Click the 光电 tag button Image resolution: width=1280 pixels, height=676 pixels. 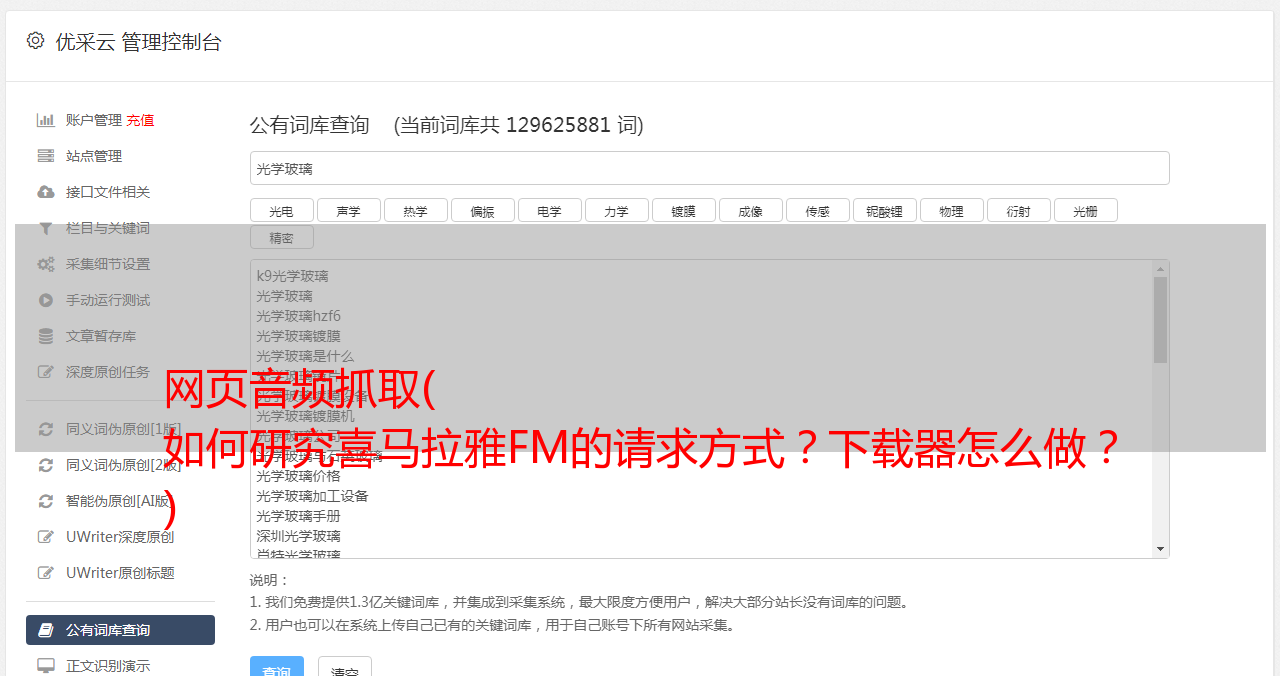pos(282,210)
